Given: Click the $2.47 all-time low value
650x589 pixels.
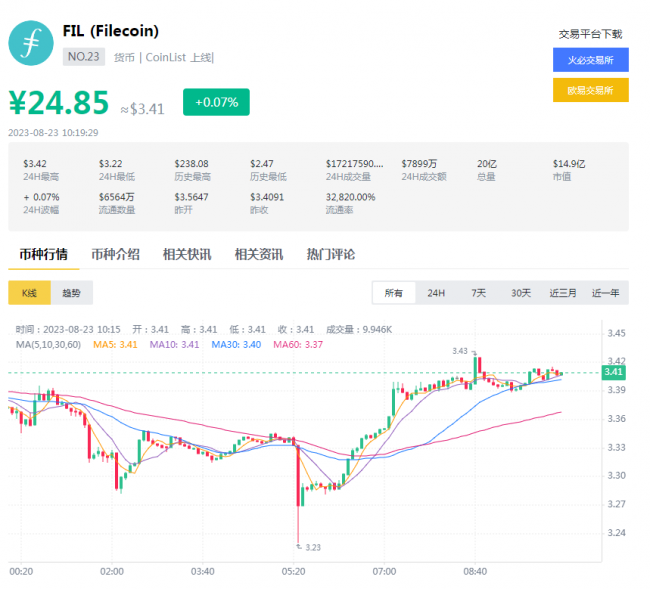Looking at the screenshot, I should (262, 164).
